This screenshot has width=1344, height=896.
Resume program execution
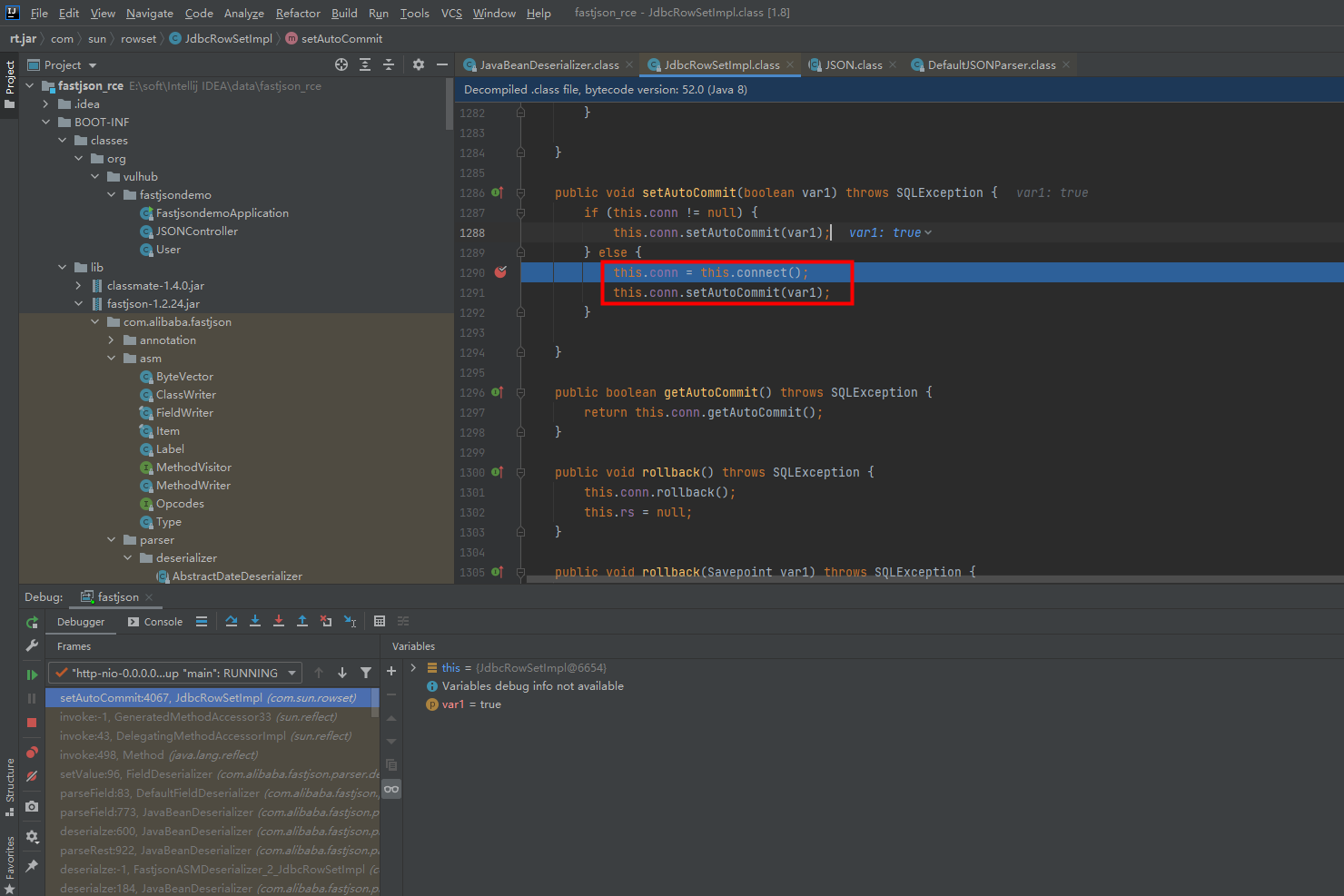(32, 674)
